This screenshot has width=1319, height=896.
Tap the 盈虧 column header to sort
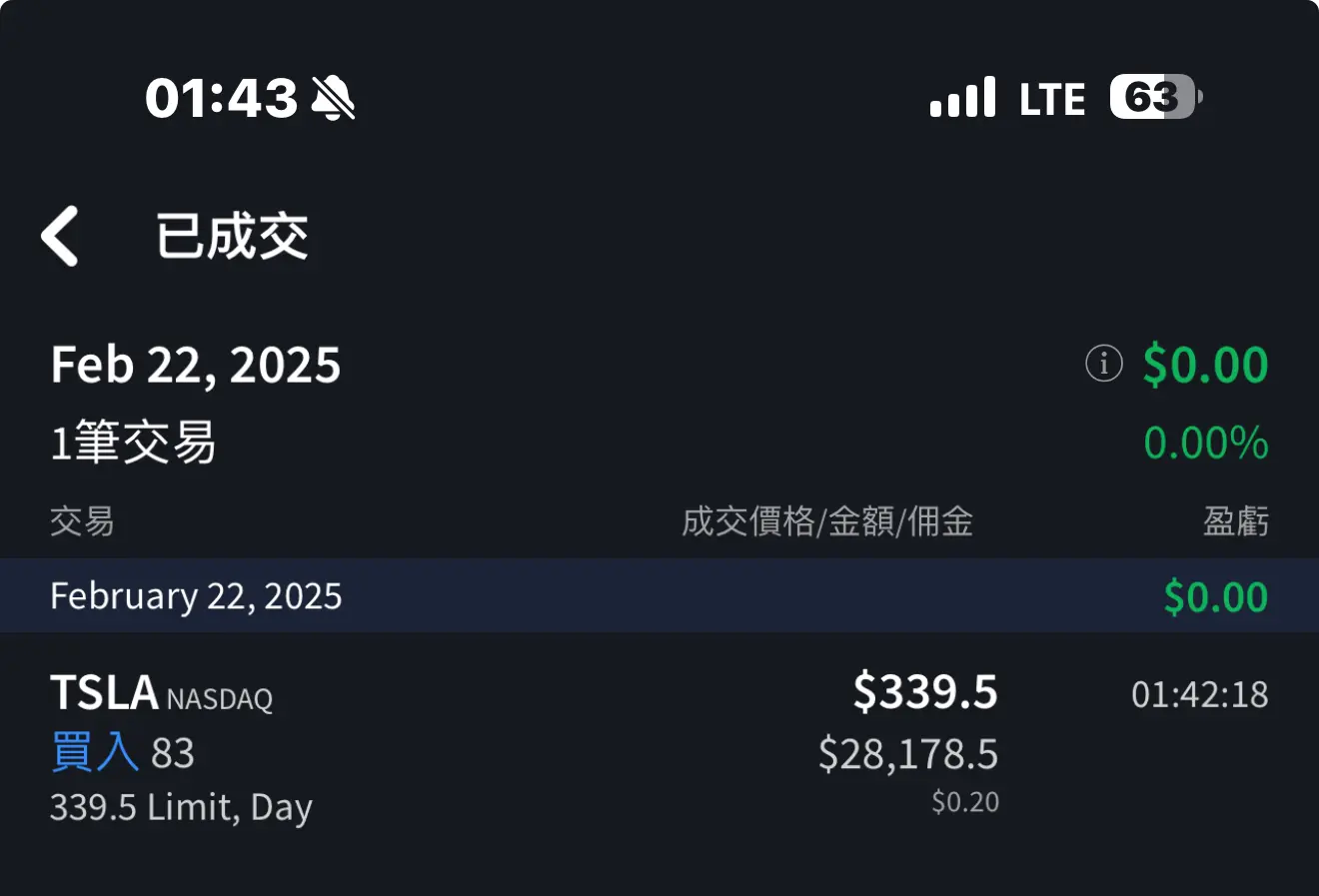click(1236, 520)
